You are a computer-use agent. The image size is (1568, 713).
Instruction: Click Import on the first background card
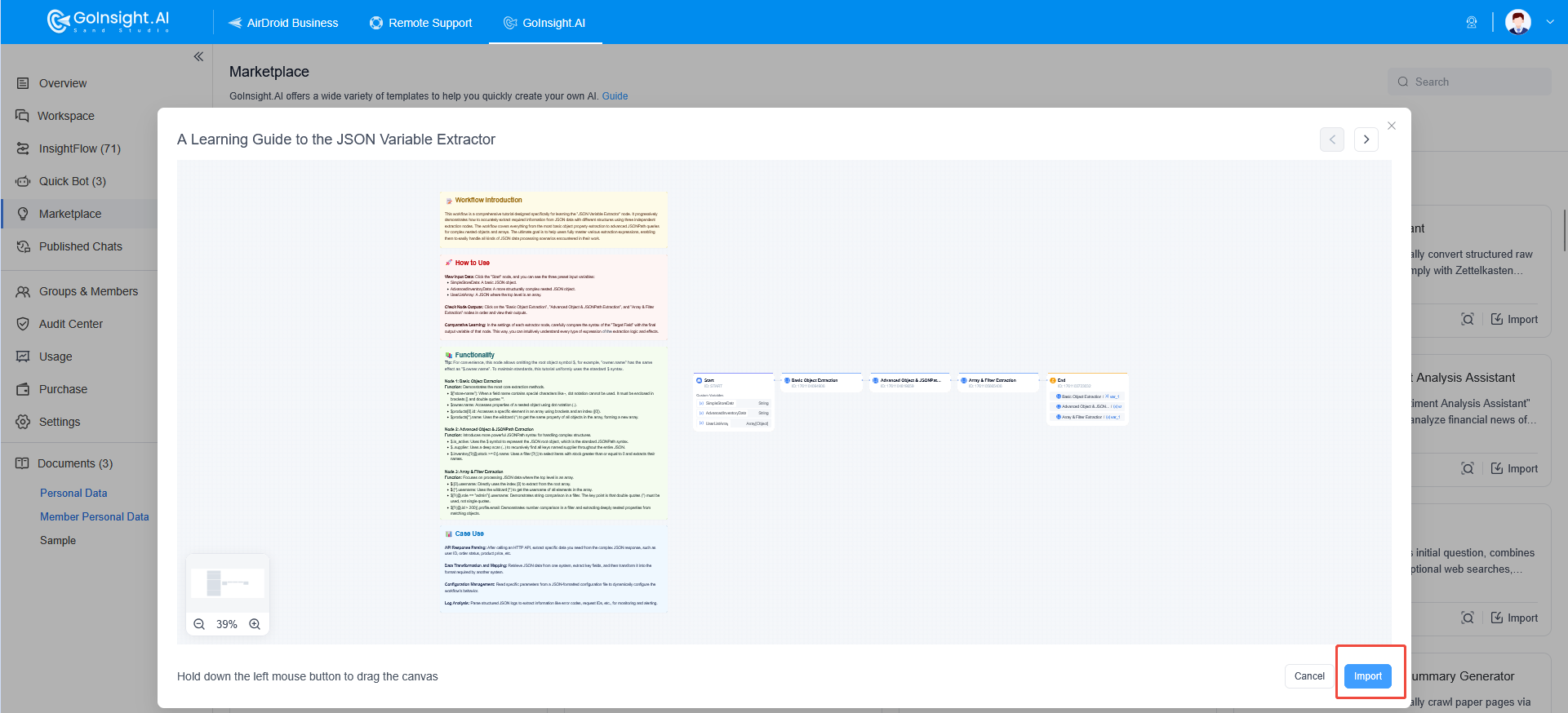[1514, 319]
